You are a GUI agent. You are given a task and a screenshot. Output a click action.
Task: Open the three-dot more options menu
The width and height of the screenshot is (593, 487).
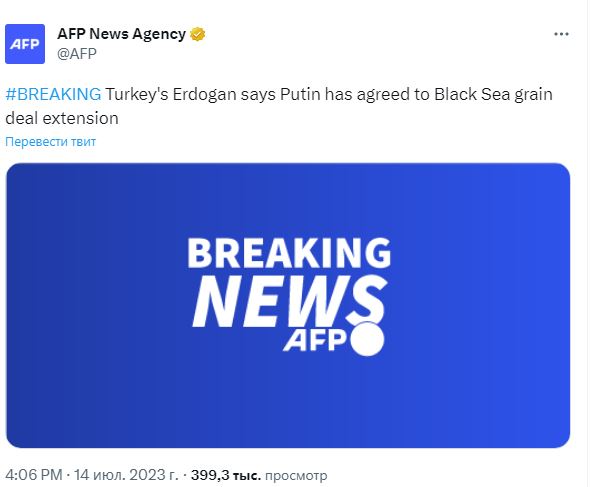561,34
